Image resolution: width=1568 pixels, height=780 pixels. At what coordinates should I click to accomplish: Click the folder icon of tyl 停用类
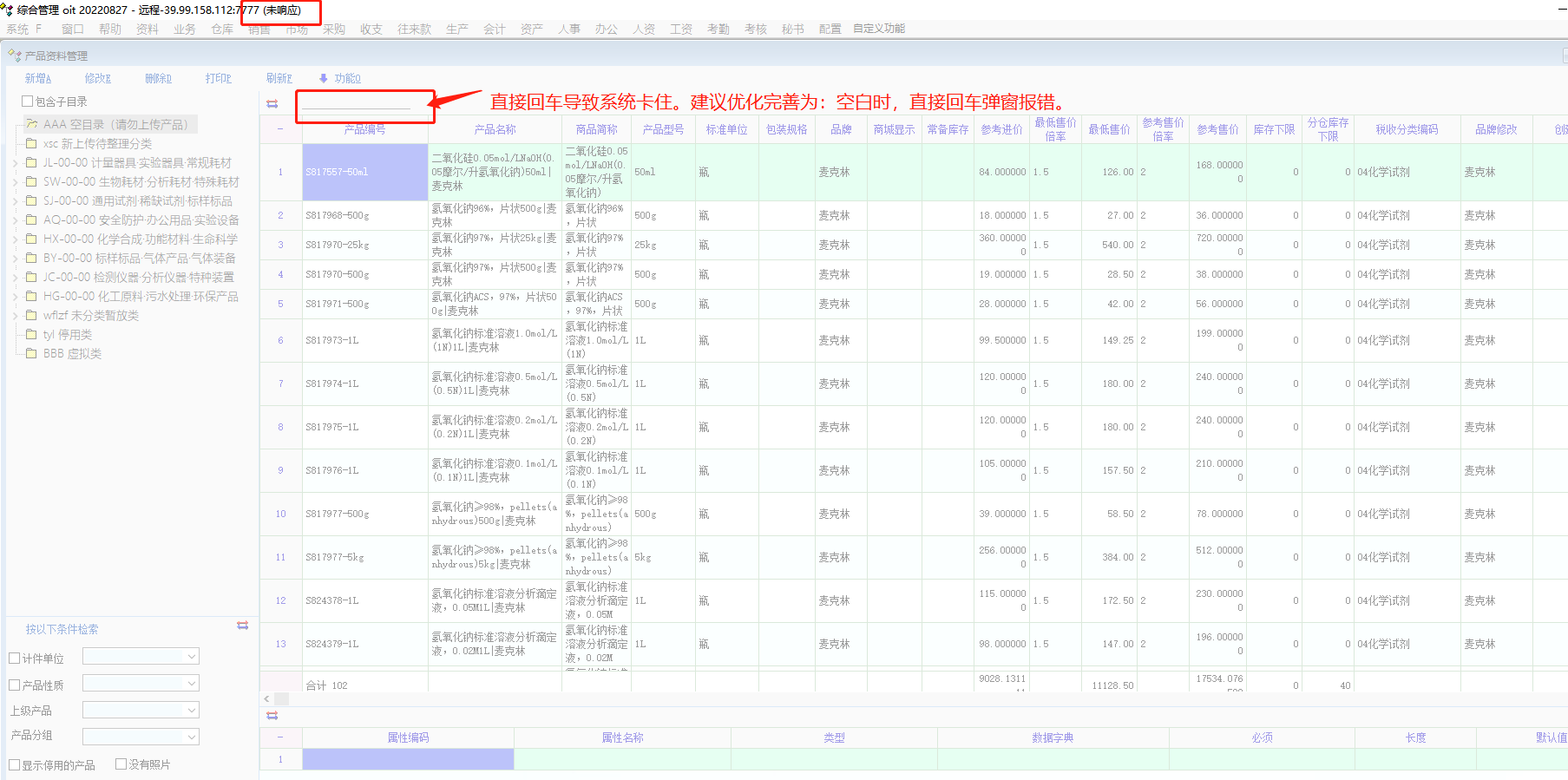coord(32,335)
